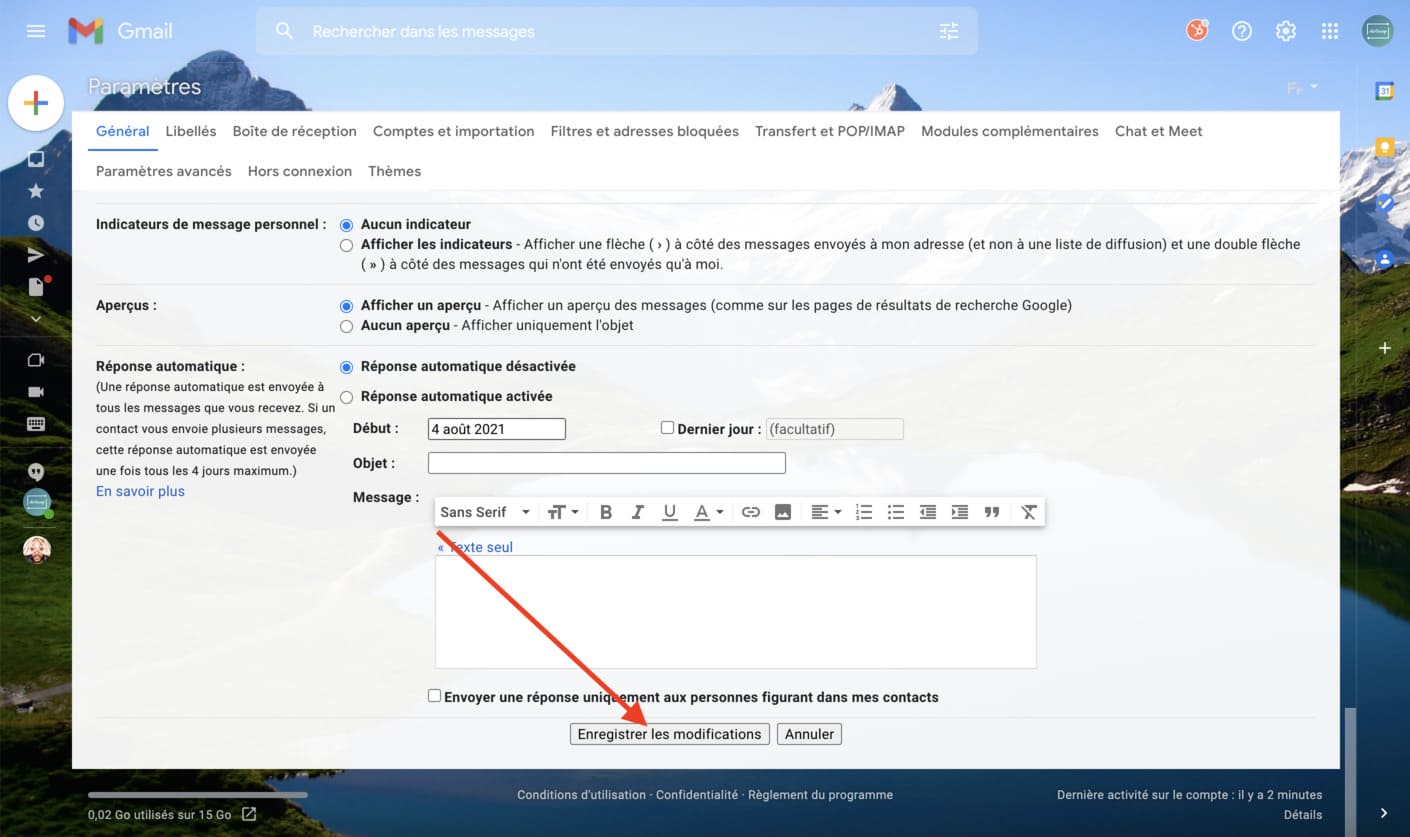
Task: Open the Settings gear icon
Action: click(1286, 31)
